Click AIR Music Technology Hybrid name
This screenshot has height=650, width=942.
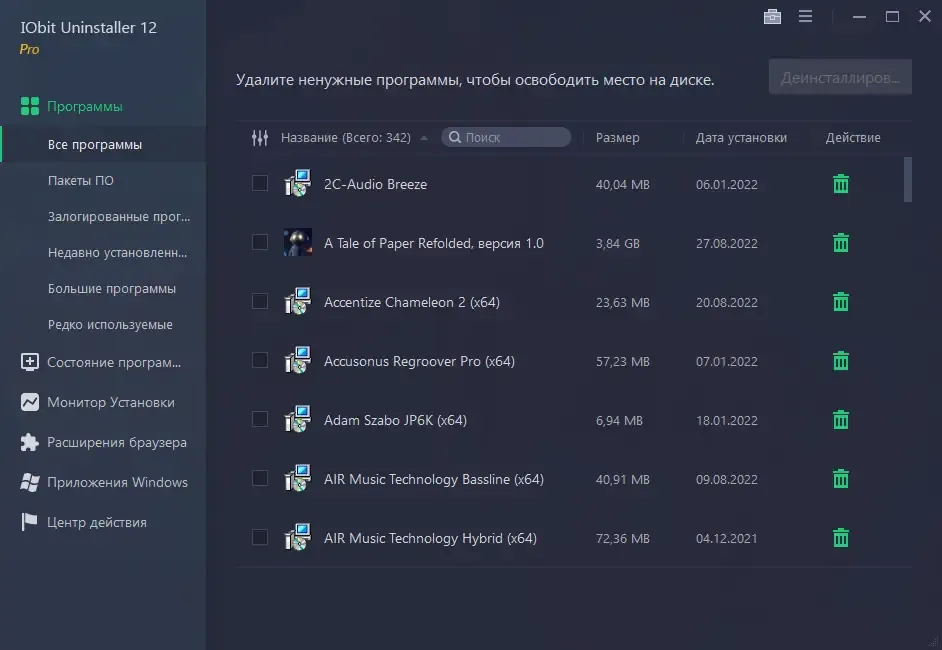click(x=430, y=538)
